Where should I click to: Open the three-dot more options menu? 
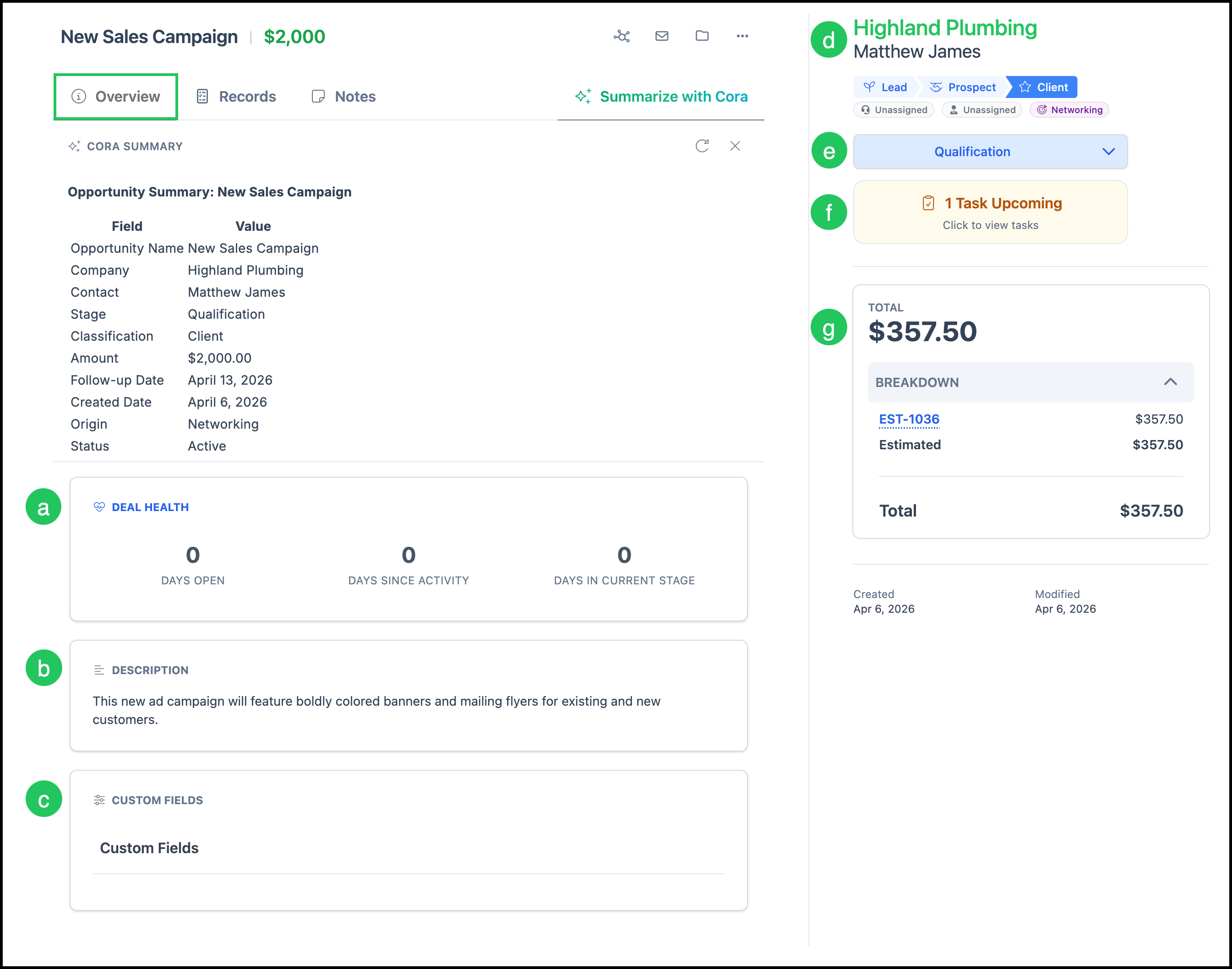tap(742, 36)
